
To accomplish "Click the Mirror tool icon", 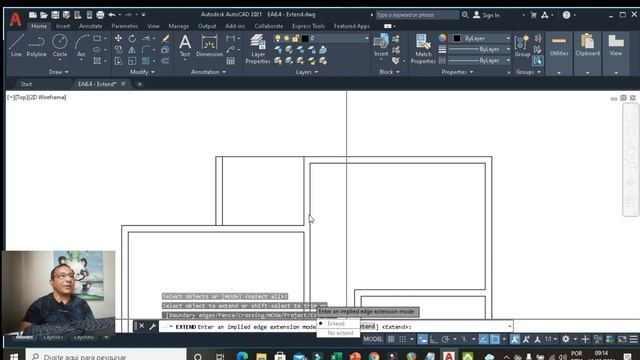I will [x=132, y=50].
